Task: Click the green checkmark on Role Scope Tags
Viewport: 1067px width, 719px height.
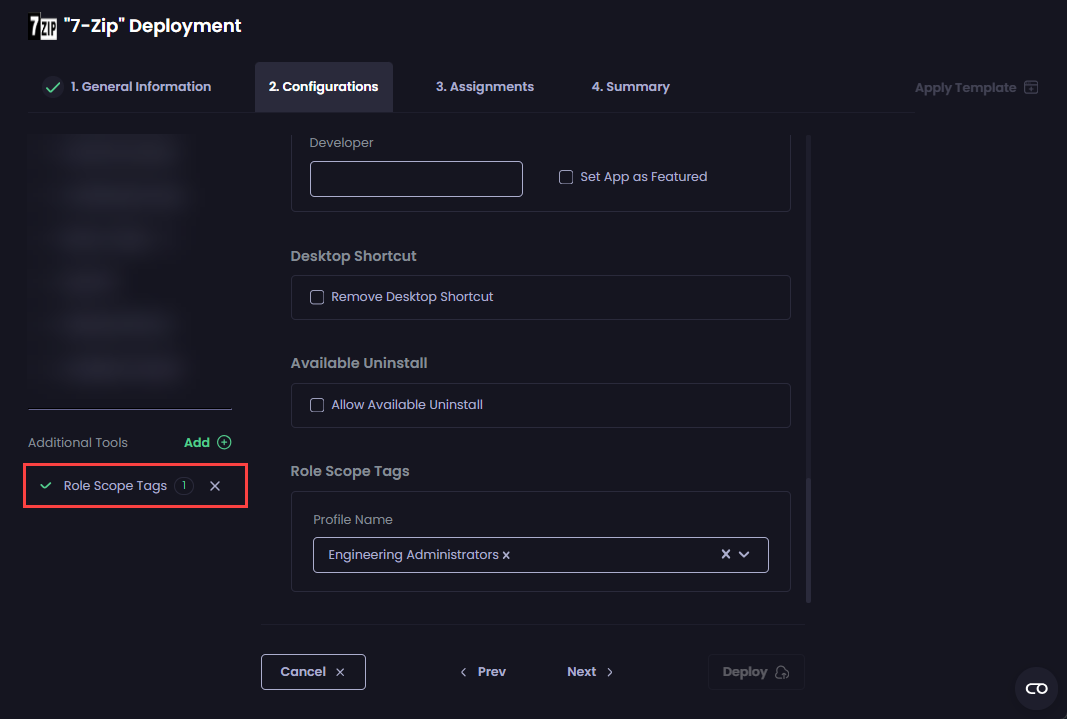Action: click(45, 485)
